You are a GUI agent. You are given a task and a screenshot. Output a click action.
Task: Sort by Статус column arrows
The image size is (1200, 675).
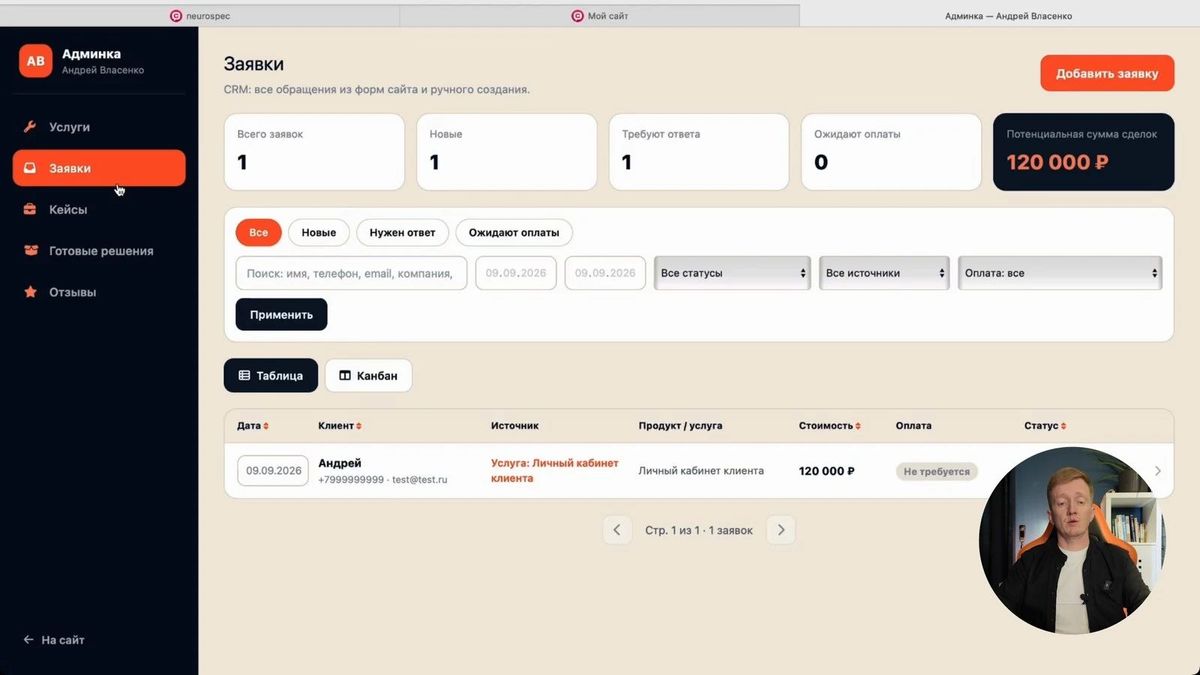tap(1063, 426)
